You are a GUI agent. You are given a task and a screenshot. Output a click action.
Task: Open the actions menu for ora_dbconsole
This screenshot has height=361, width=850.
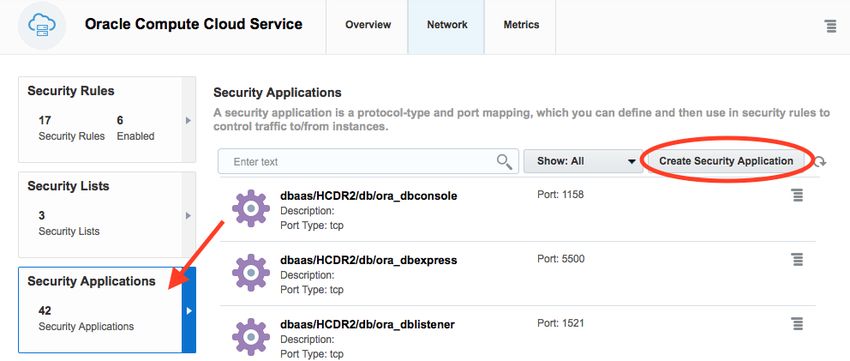(x=797, y=195)
